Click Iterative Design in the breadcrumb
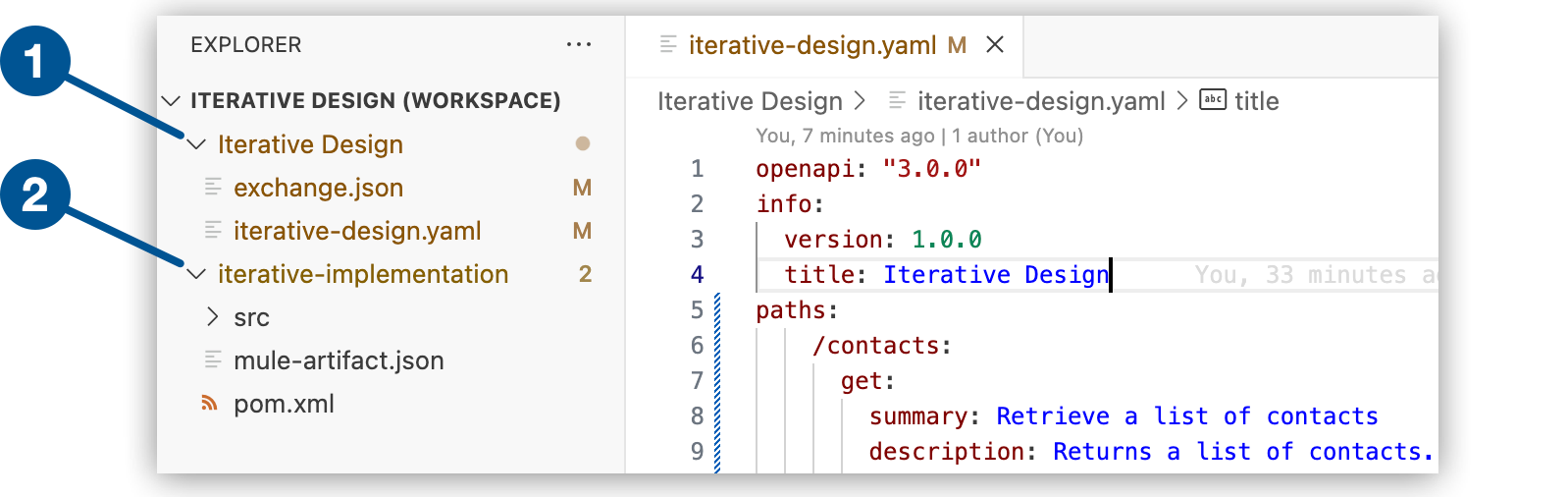 tap(750, 101)
